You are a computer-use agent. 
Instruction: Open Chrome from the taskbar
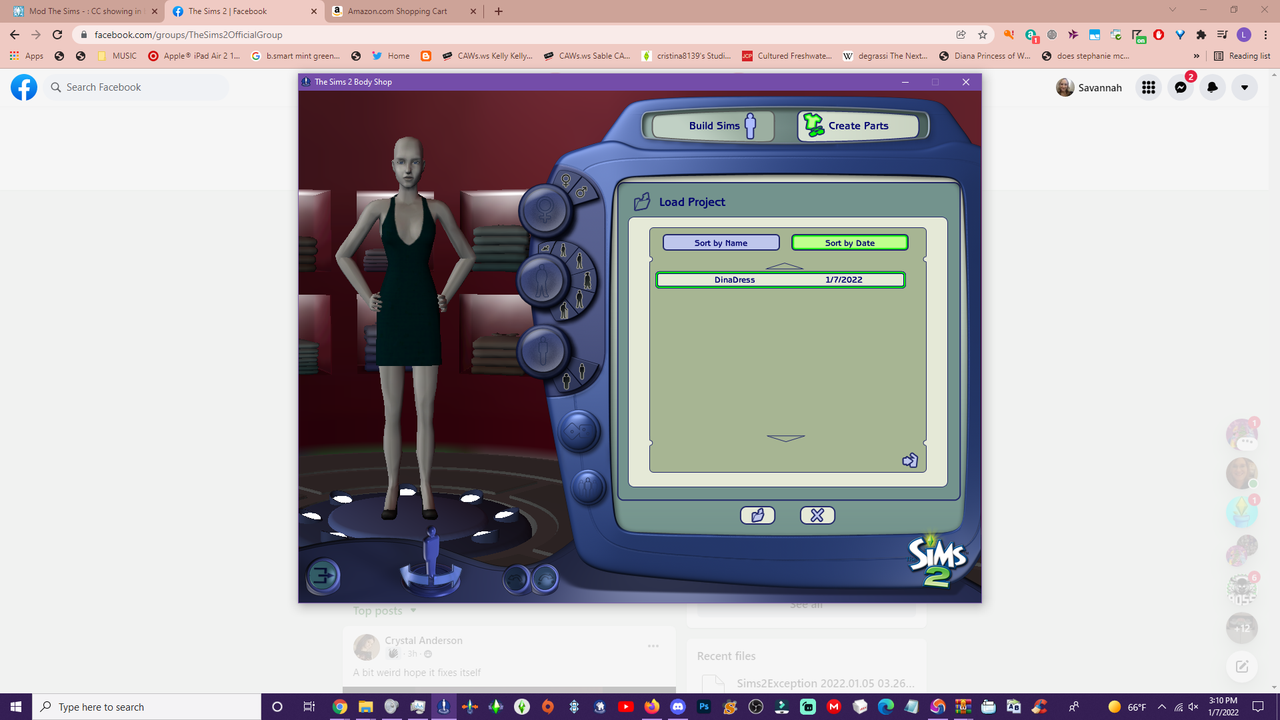[x=339, y=706]
